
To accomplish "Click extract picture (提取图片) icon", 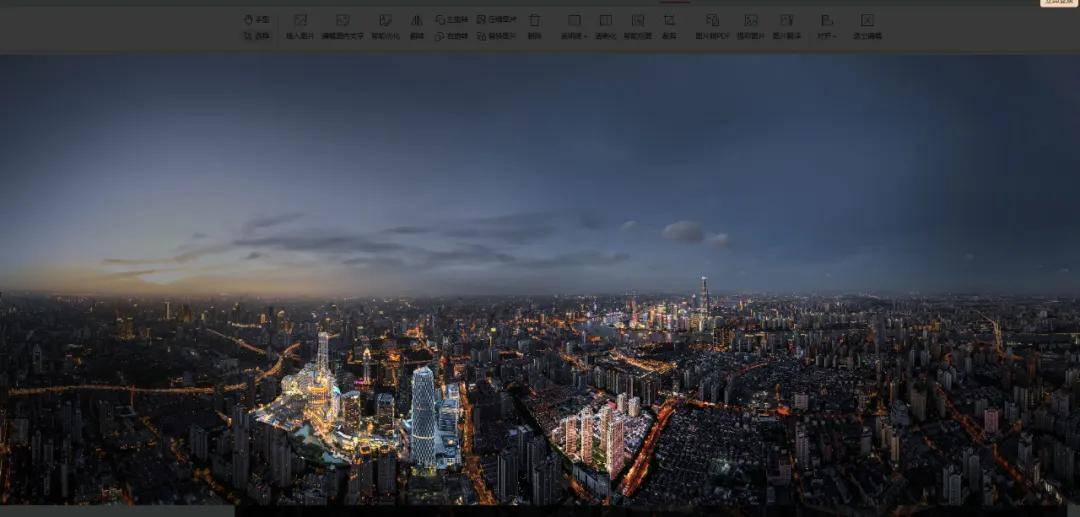I will [750, 26].
